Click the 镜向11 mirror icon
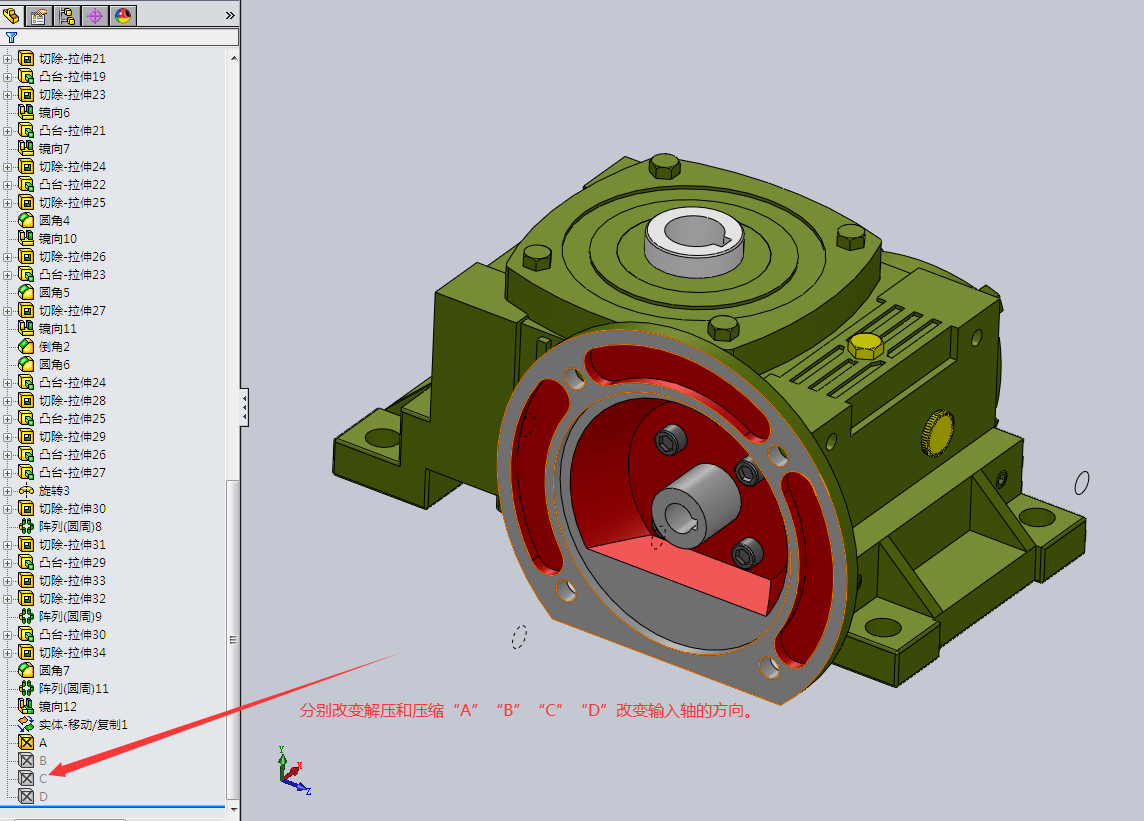 coord(26,328)
